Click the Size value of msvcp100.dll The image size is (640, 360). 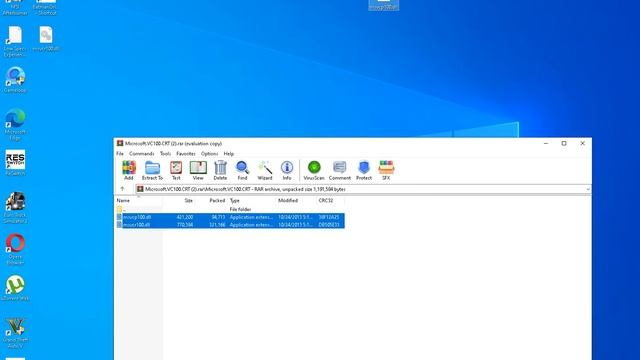(x=185, y=217)
